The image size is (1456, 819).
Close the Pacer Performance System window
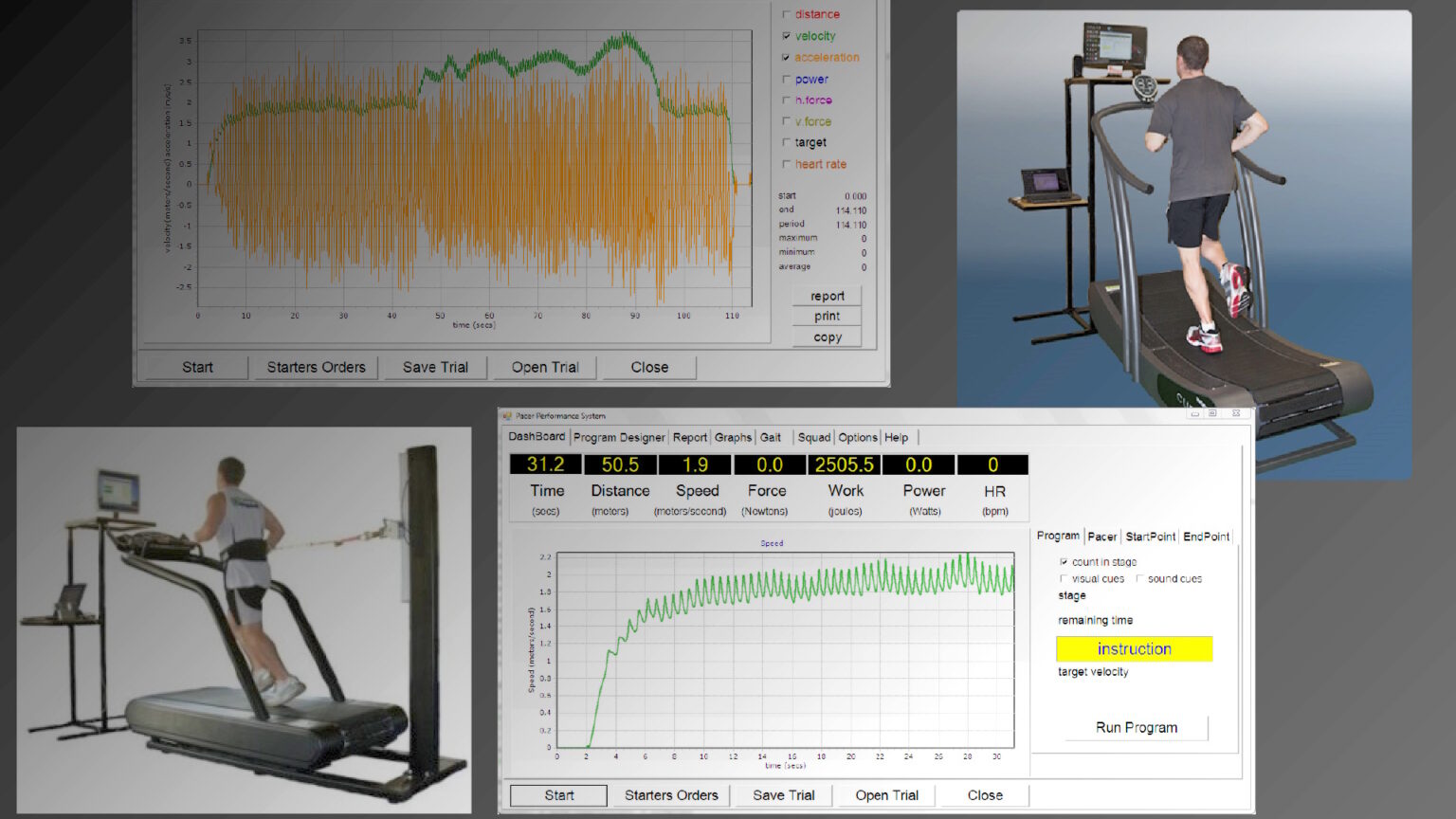click(x=1236, y=413)
